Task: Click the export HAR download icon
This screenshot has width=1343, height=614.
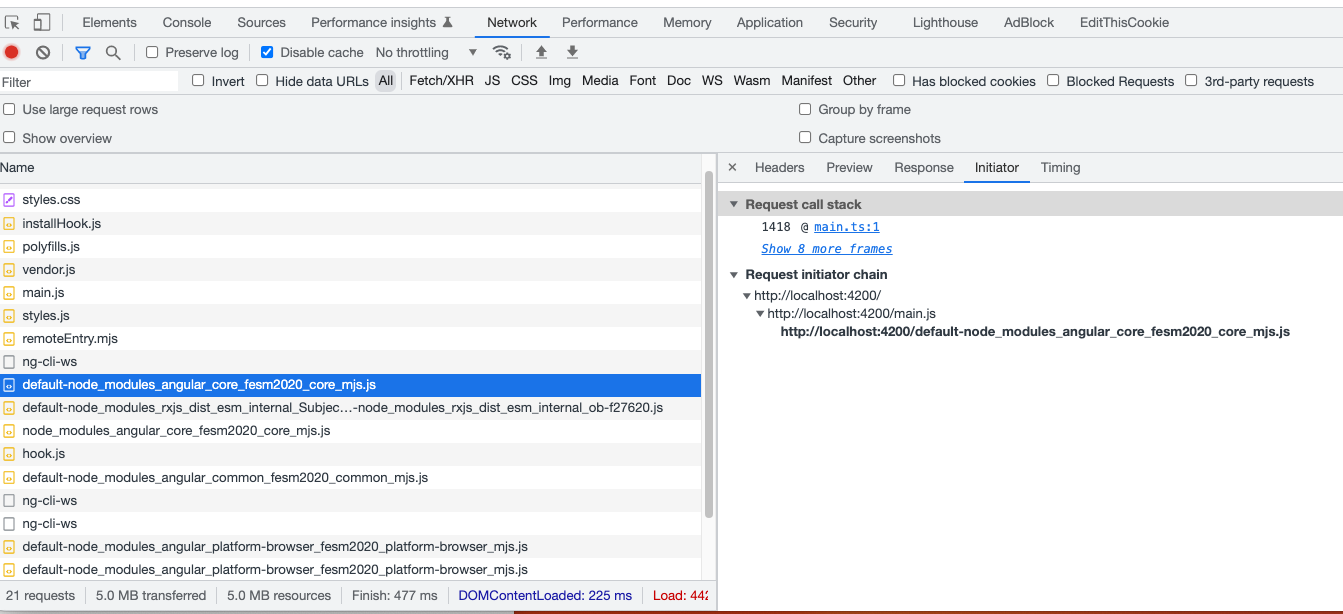Action: click(572, 52)
